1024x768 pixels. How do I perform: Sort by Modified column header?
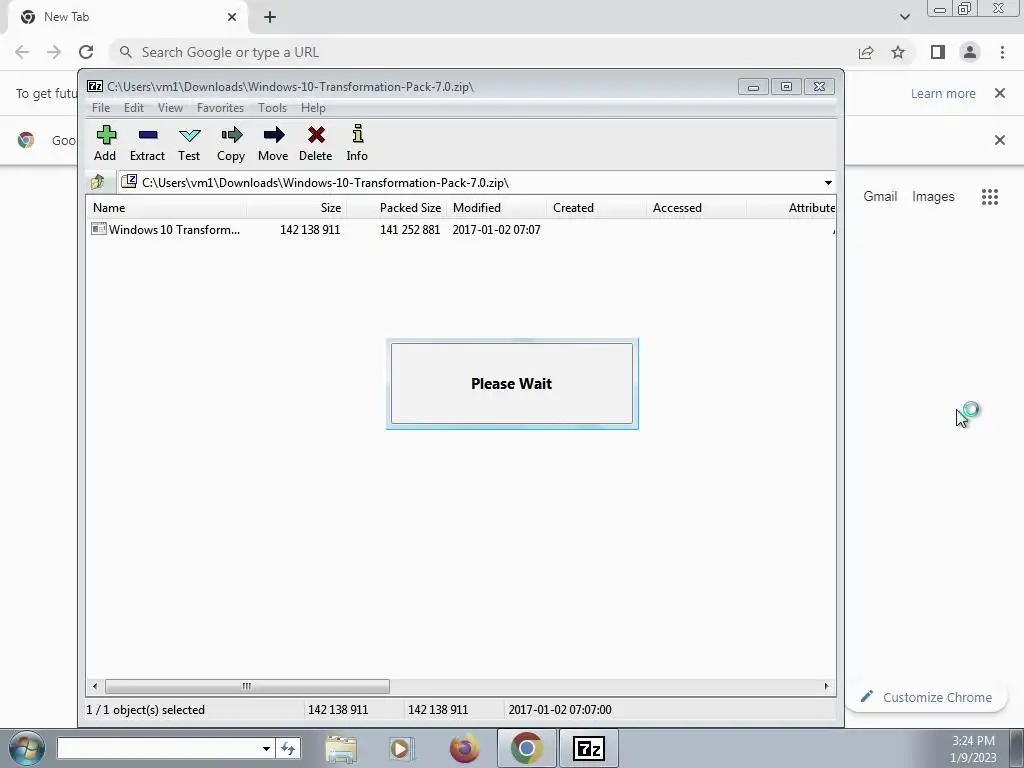[496, 208]
